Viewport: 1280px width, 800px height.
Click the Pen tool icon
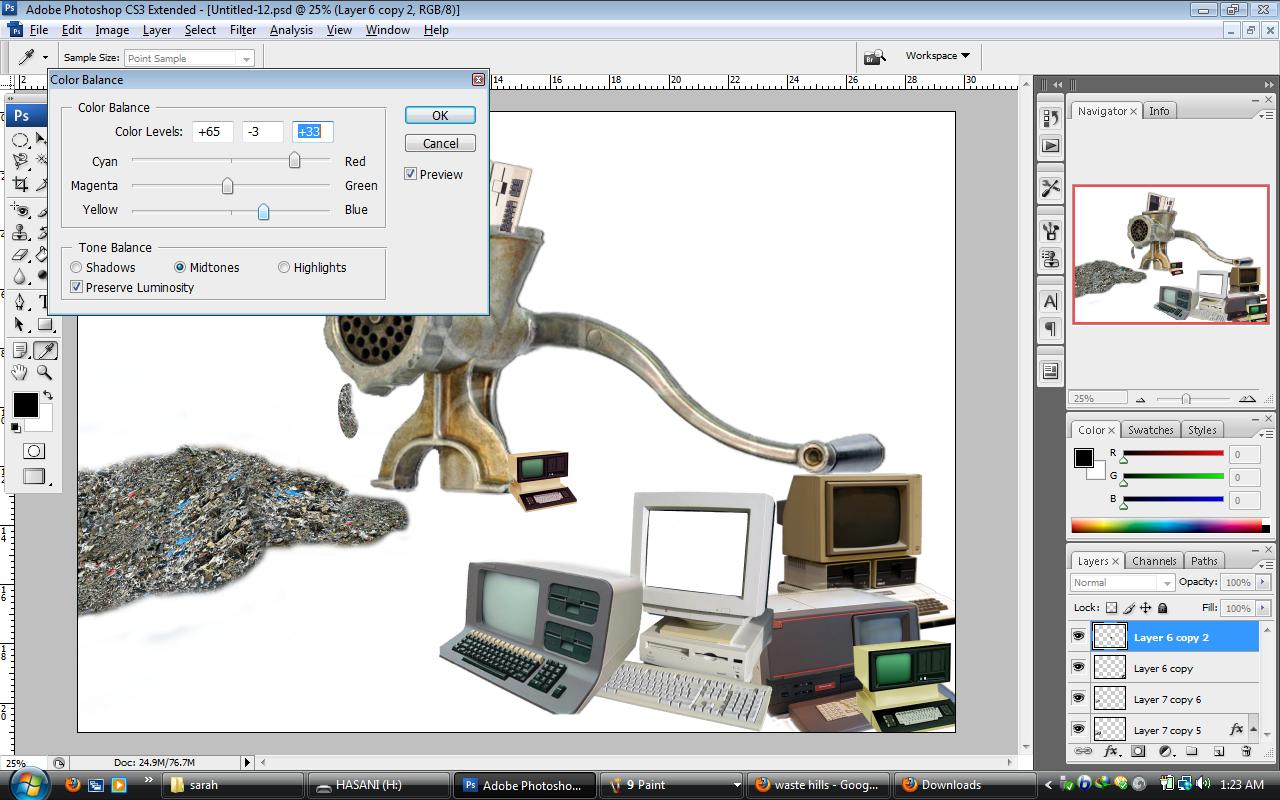(x=20, y=302)
